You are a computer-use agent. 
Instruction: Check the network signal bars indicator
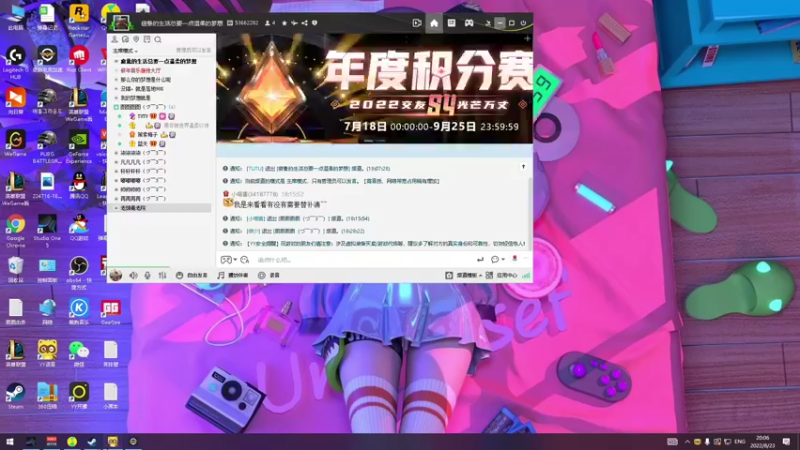(526, 276)
